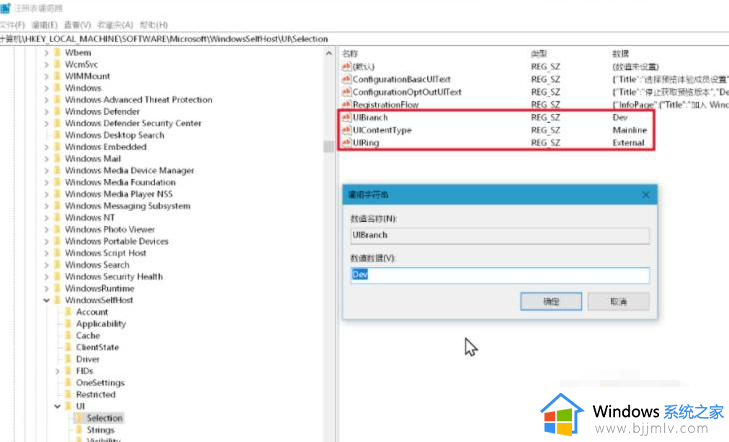Click the Registry Editor app icon in title bar
Viewport: 729px width, 442px height.
tap(5, 8)
